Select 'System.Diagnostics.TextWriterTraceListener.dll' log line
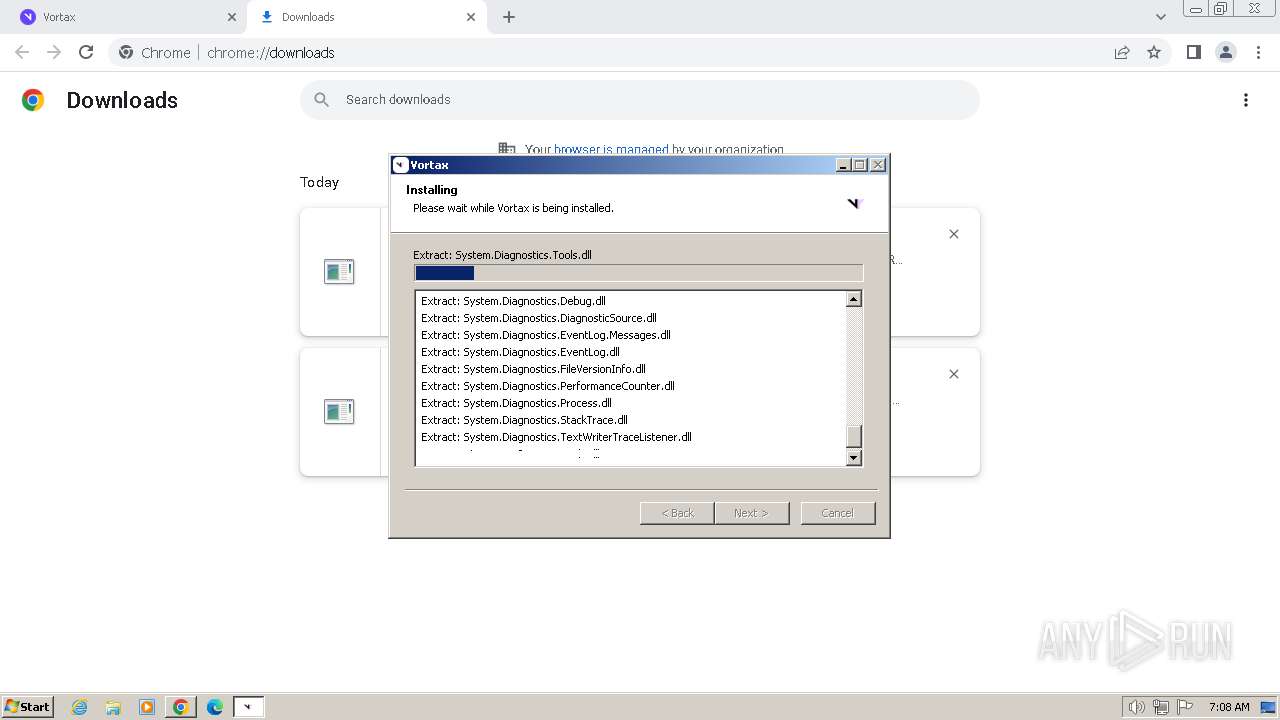Image resolution: width=1280 pixels, height=720 pixels. (x=556, y=437)
